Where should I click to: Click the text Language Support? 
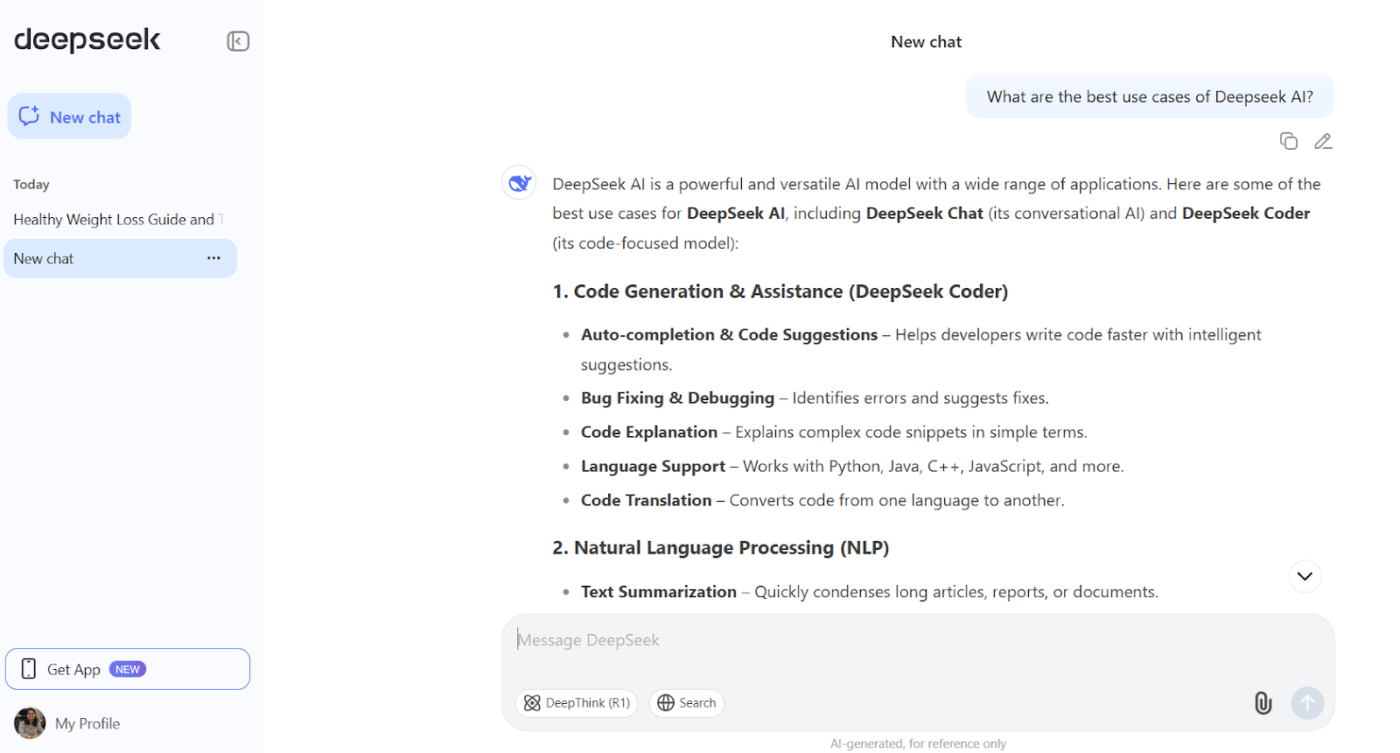click(x=653, y=466)
